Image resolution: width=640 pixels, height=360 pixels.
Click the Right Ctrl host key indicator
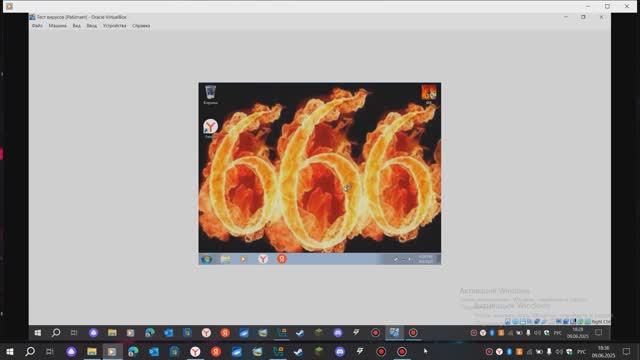(600, 322)
